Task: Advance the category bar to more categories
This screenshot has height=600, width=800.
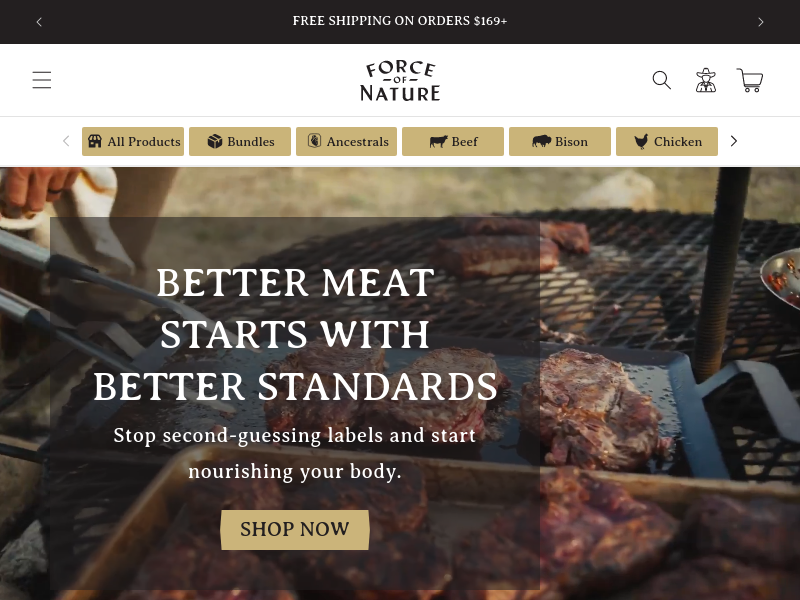Action: [734, 141]
